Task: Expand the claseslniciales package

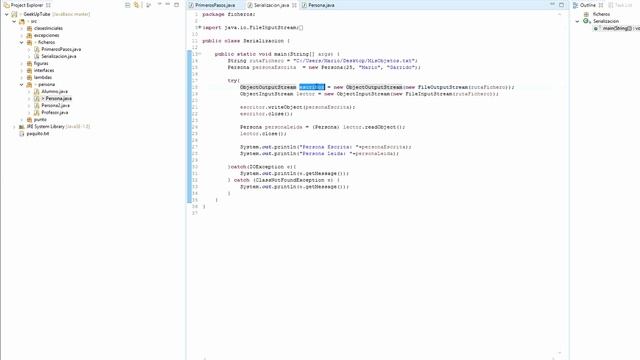Action: pos(22,29)
